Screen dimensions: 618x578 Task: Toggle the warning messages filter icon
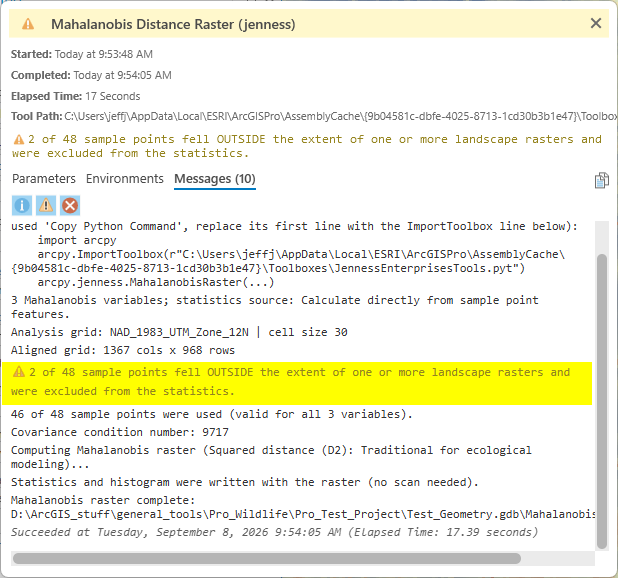click(46, 205)
